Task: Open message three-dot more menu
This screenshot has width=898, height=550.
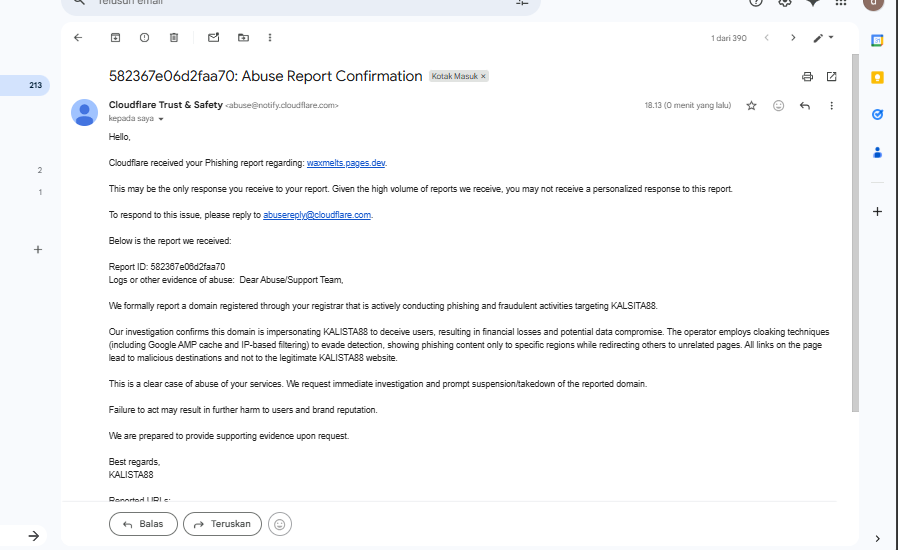Action: point(832,105)
